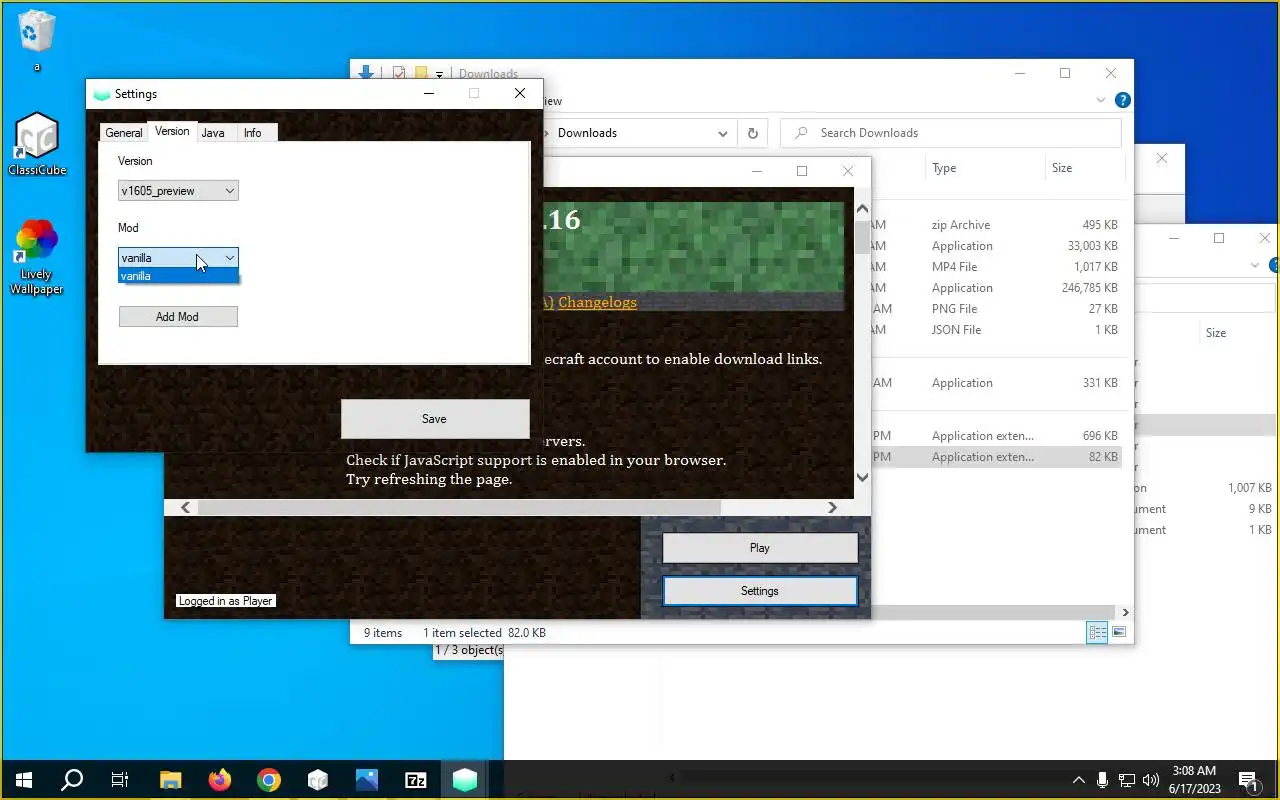1280x800 pixels.
Task: Click the Windows Start button
Action: (x=24, y=780)
